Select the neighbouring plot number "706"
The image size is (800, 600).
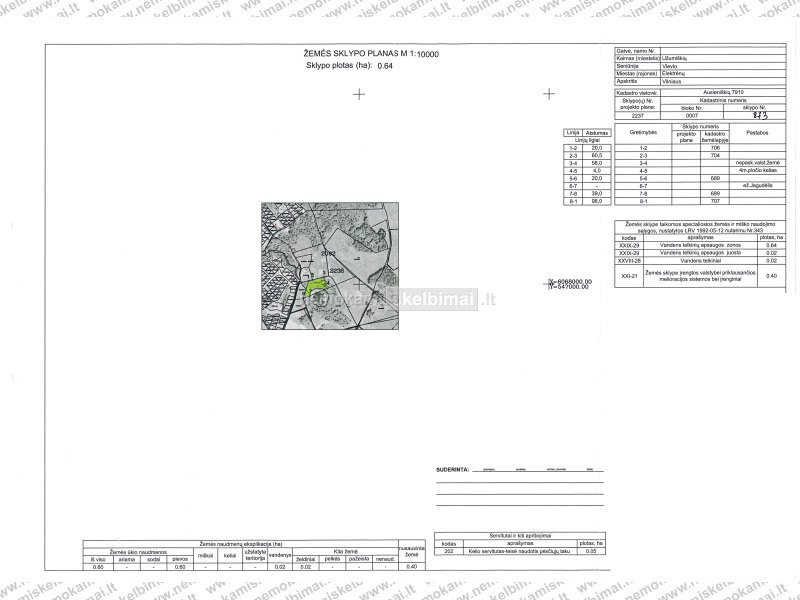[715, 148]
